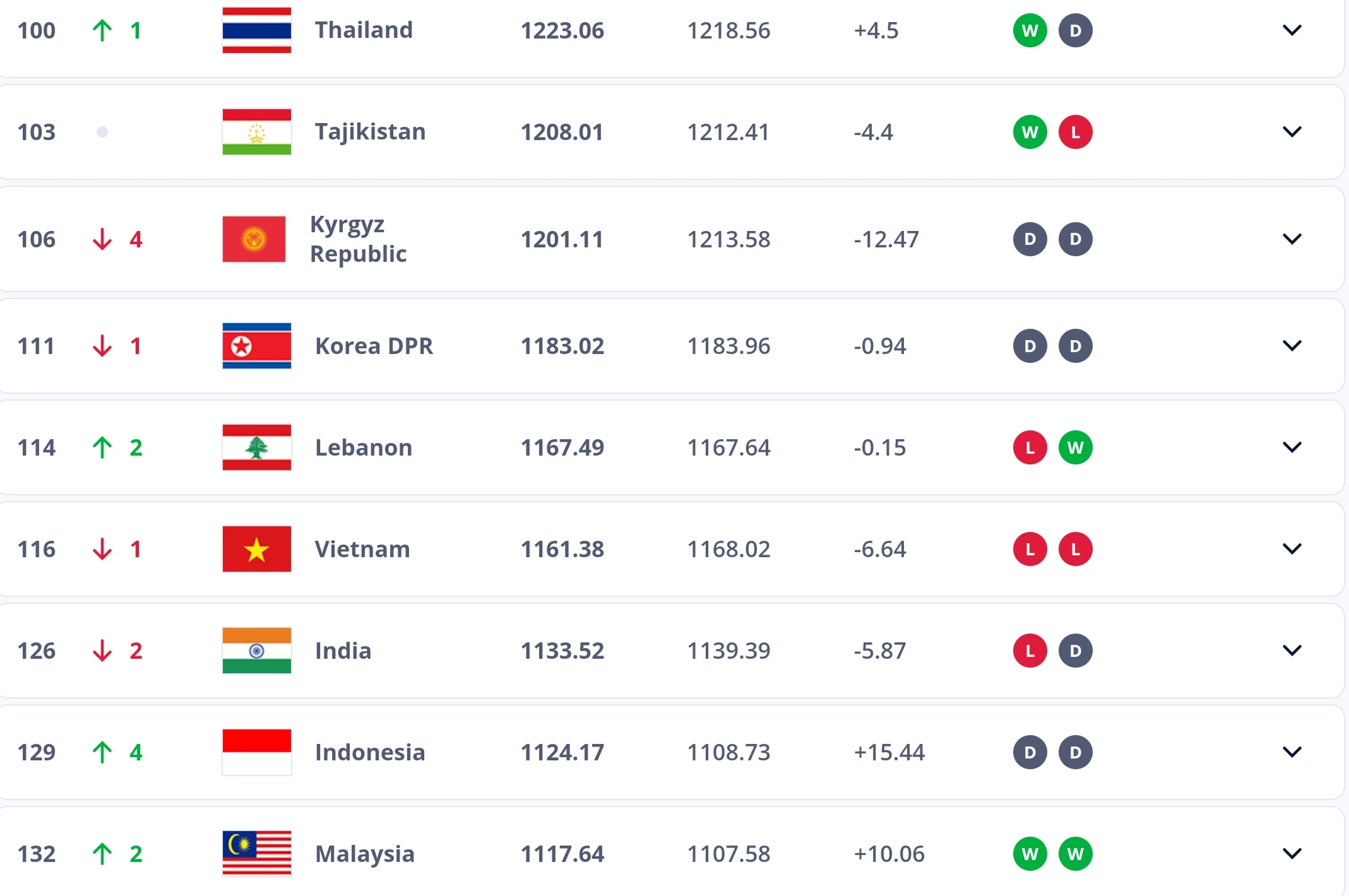Expand the Kyrgyz Republic row chevron

click(1292, 239)
